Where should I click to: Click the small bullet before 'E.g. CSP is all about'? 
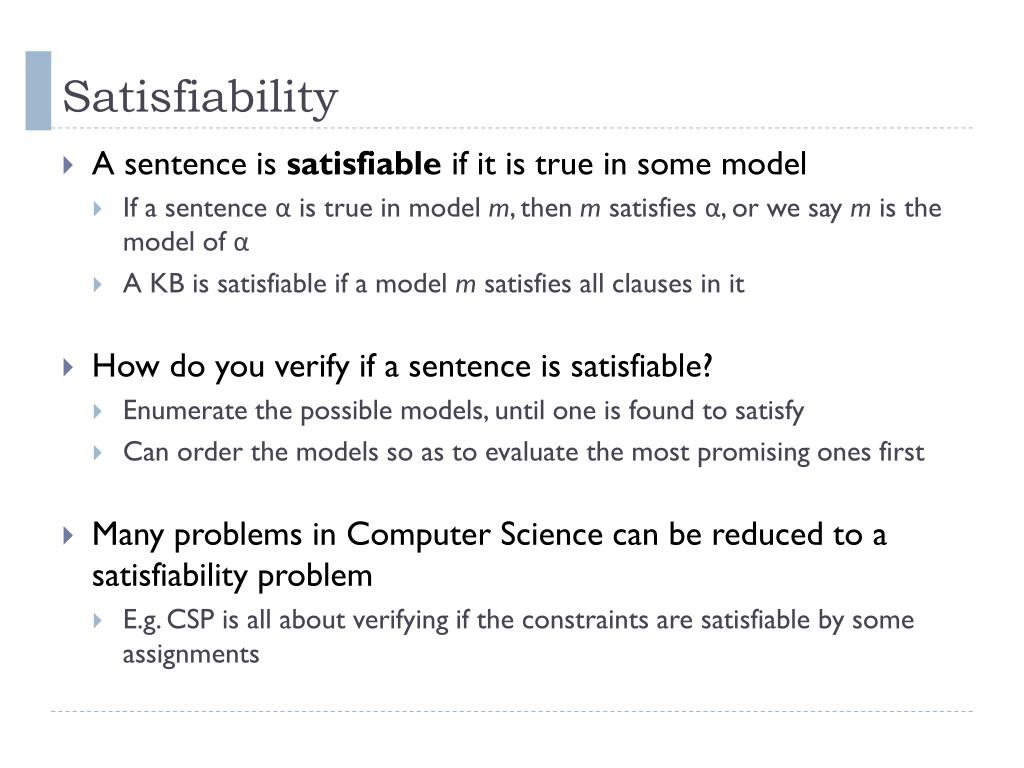[x=98, y=620]
